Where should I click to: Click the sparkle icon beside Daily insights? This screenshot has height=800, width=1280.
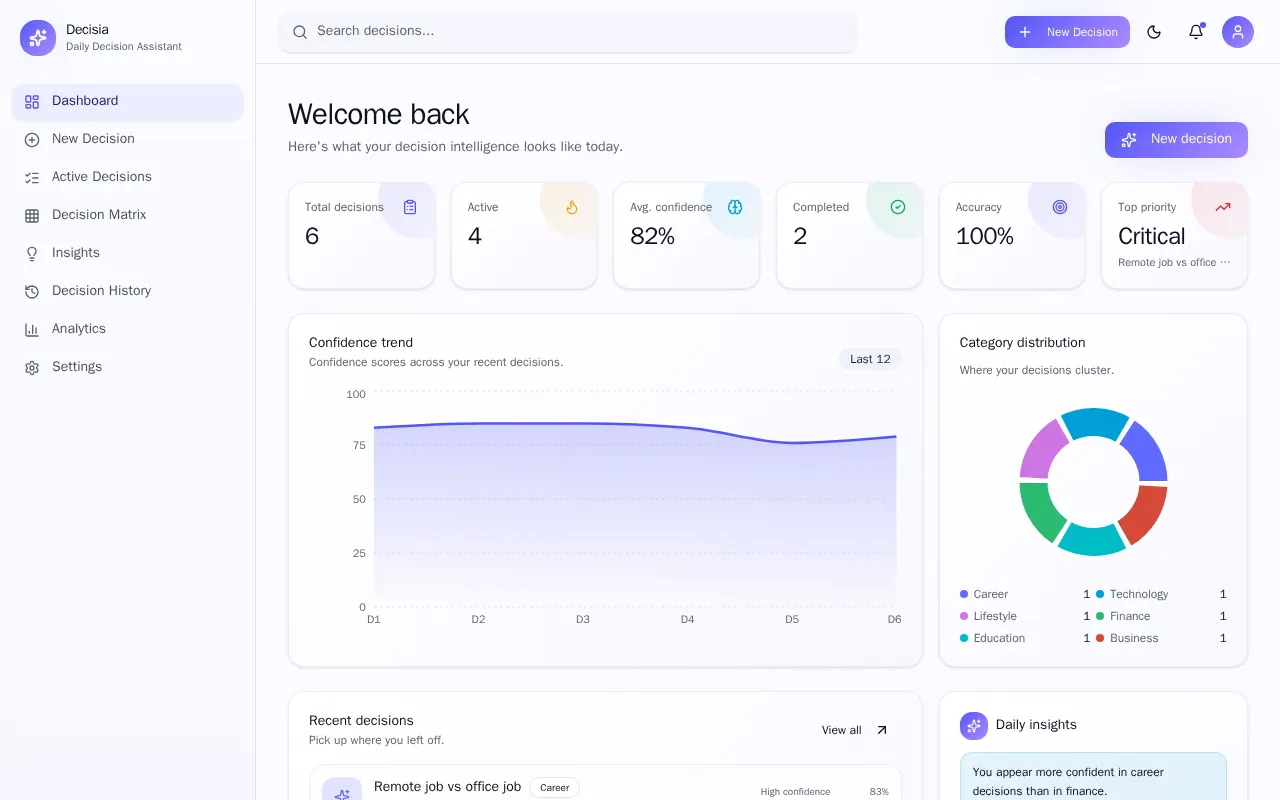(974, 726)
